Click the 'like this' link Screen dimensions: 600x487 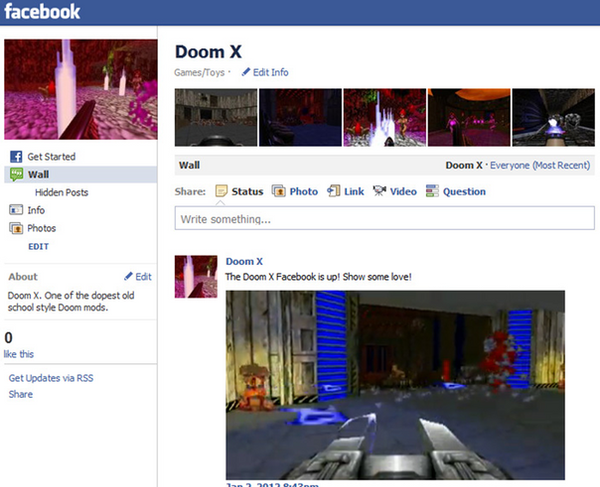click(19, 354)
